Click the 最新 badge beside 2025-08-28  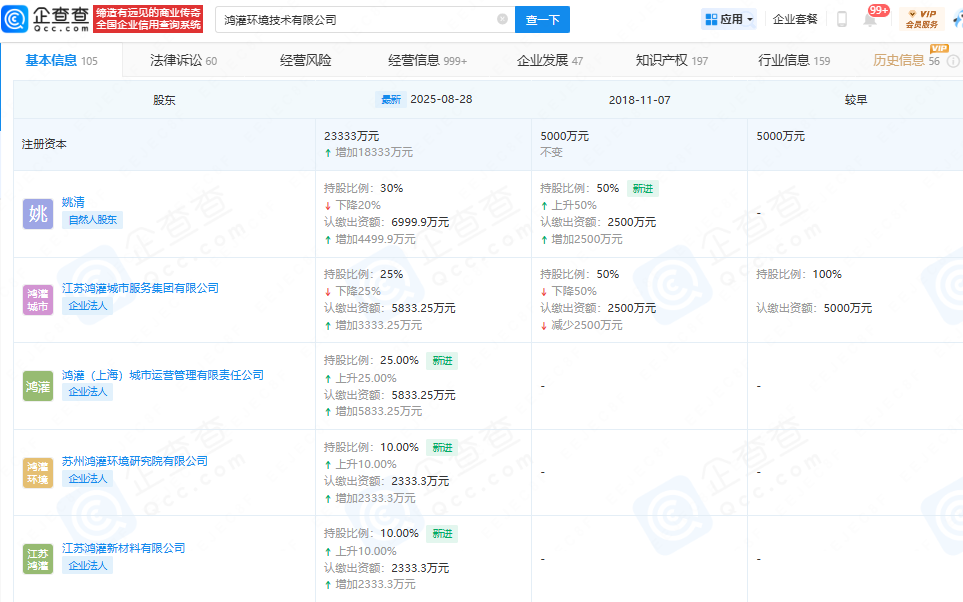[x=391, y=100]
